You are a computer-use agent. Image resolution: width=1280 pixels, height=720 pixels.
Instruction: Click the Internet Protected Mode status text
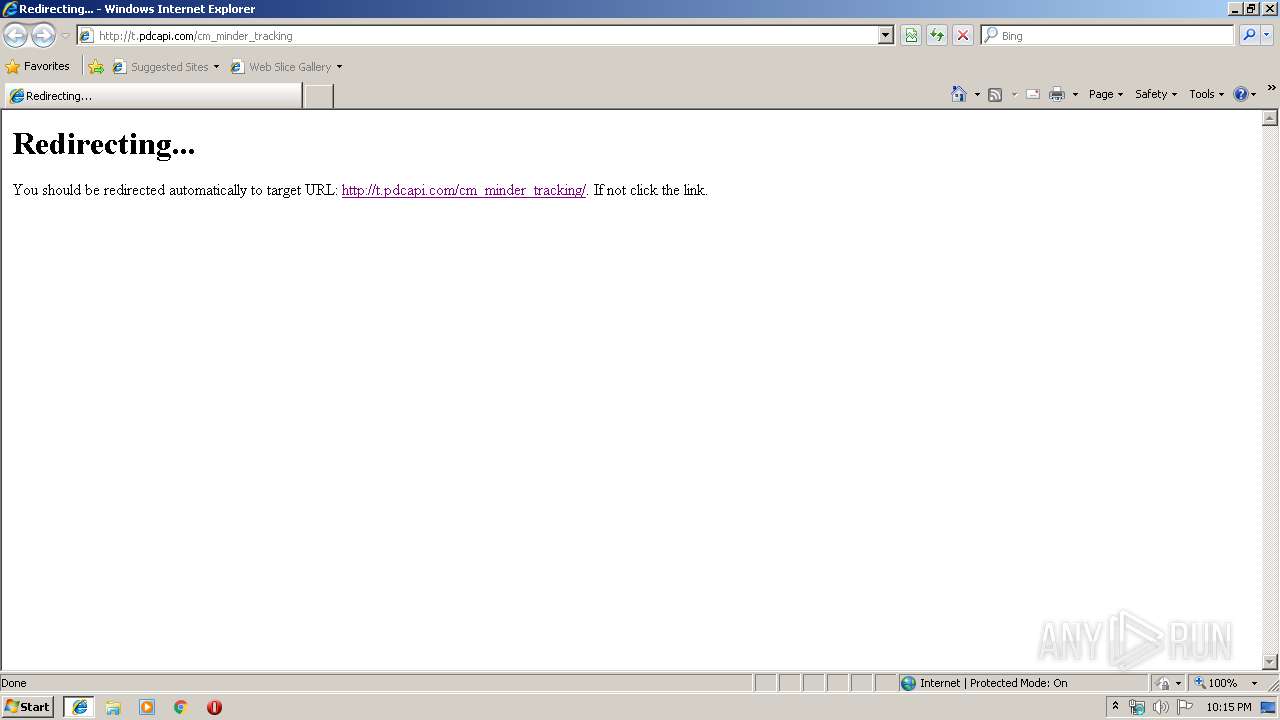tap(994, 683)
